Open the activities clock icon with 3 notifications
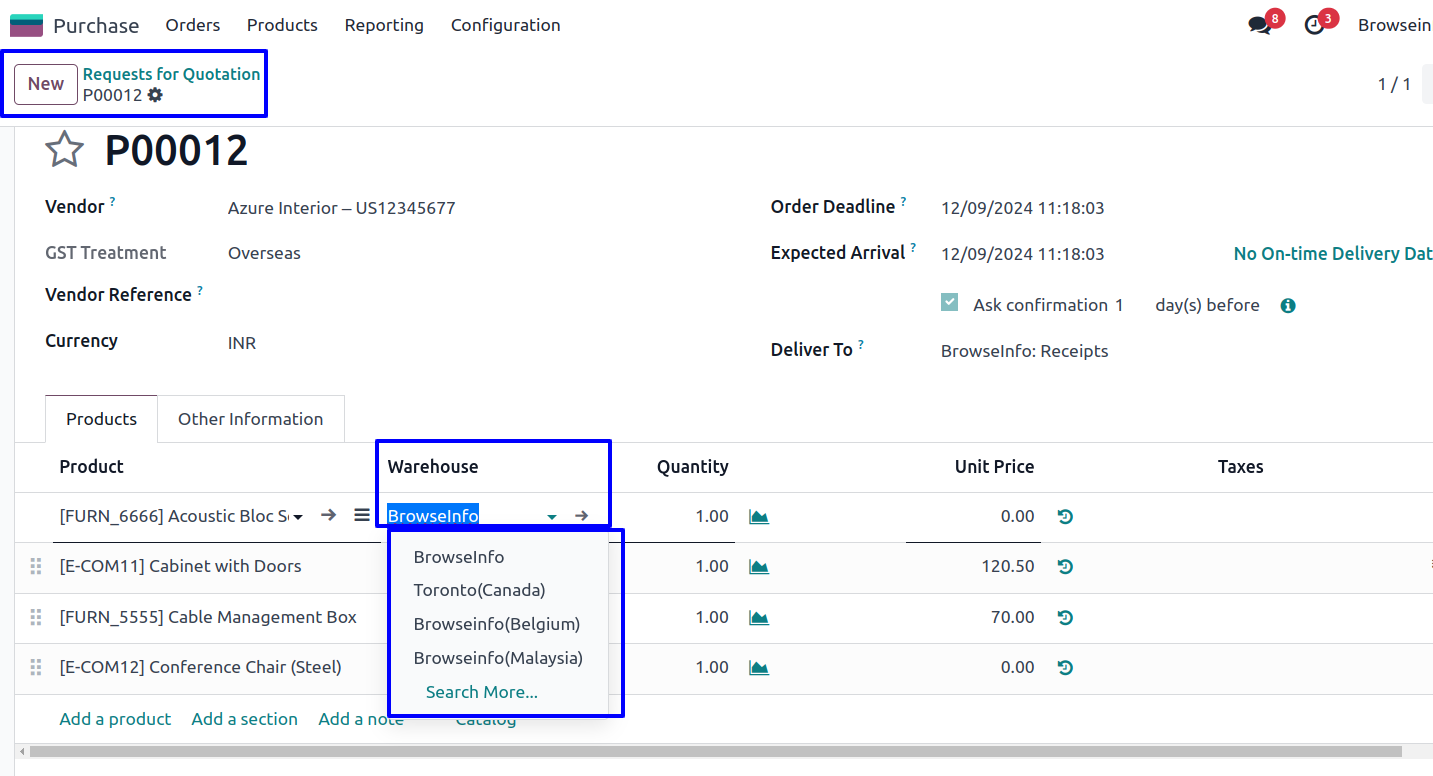Viewport: 1433px width, 776px height. [x=1315, y=26]
